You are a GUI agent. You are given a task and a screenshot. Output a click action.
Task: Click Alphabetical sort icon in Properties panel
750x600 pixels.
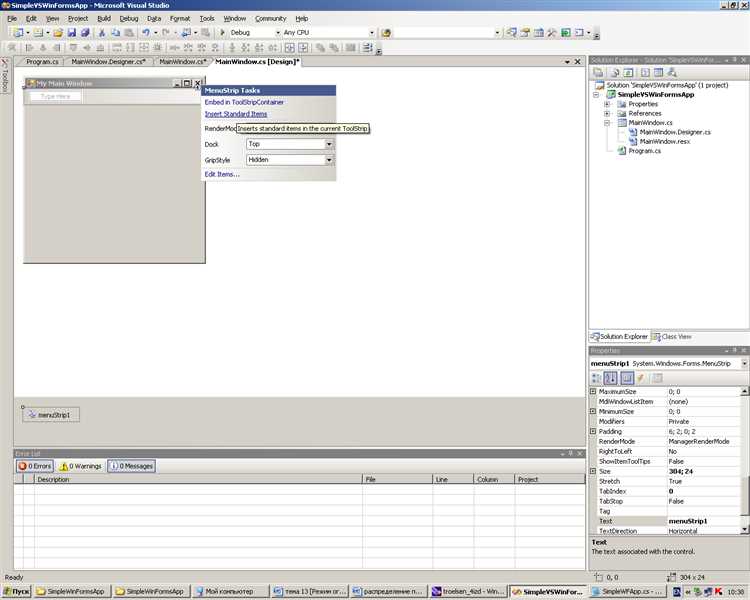point(611,378)
